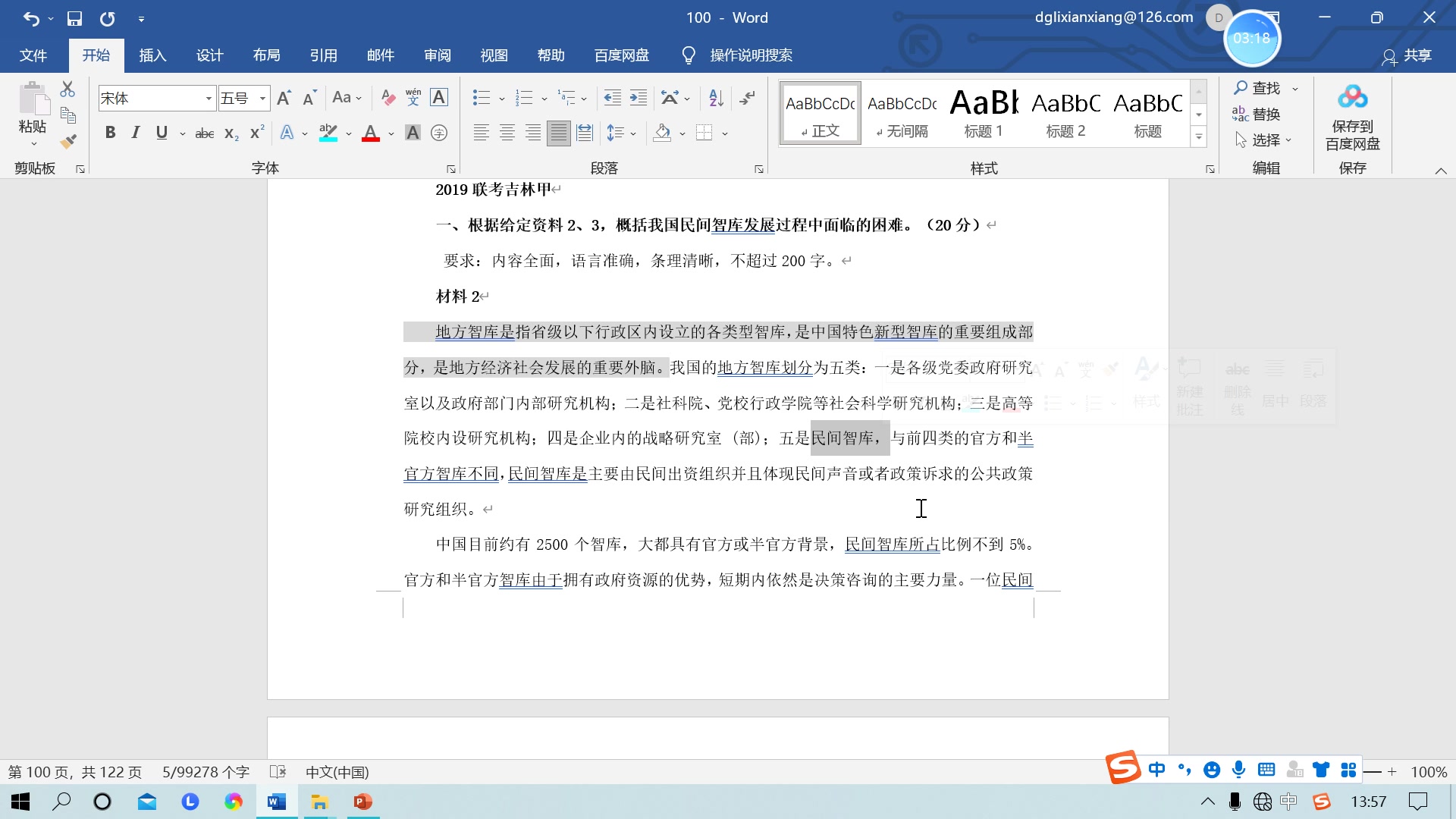Apply character border icon
The width and height of the screenshot is (1456, 819).
[x=439, y=98]
